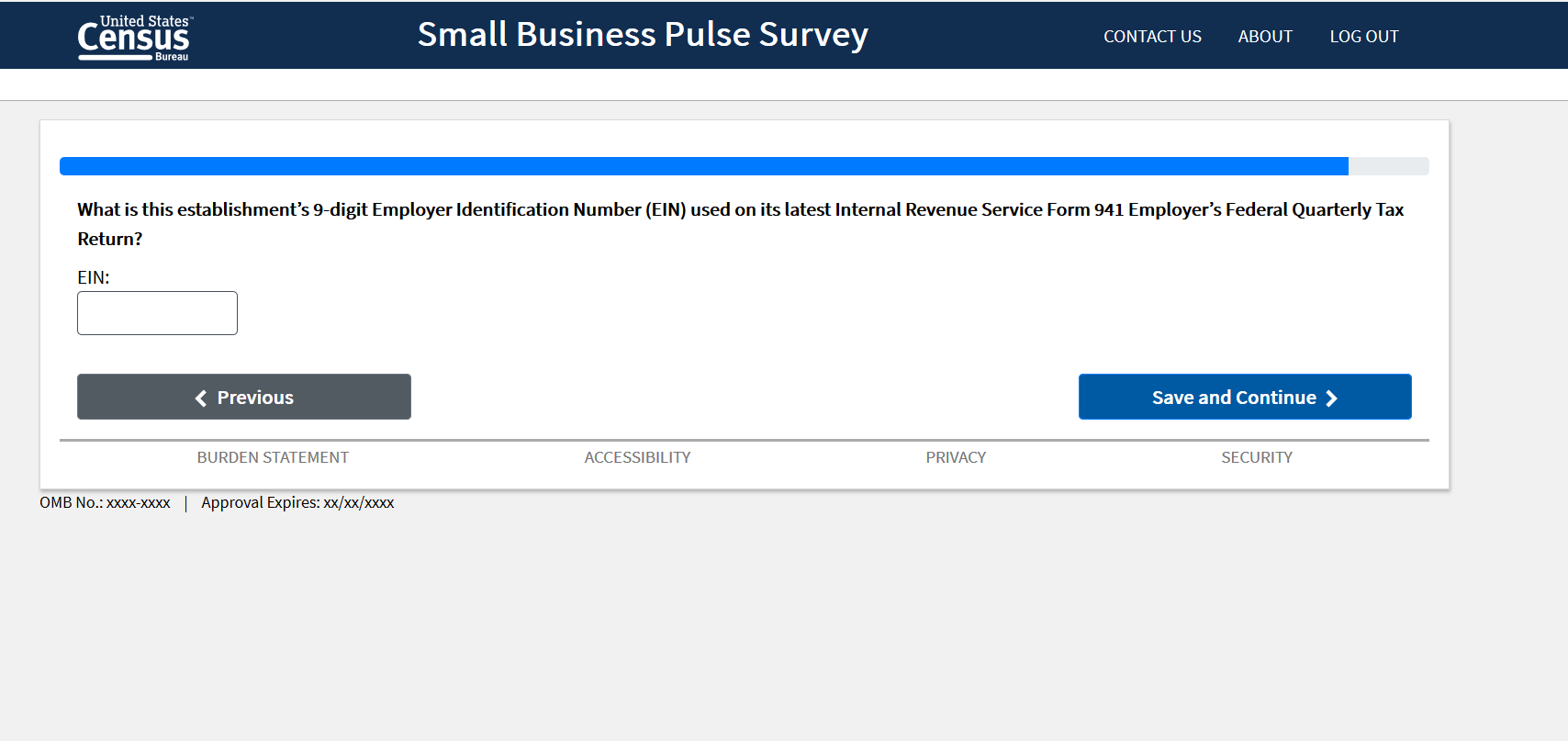Click the left chevron on Previous button

coord(201,398)
